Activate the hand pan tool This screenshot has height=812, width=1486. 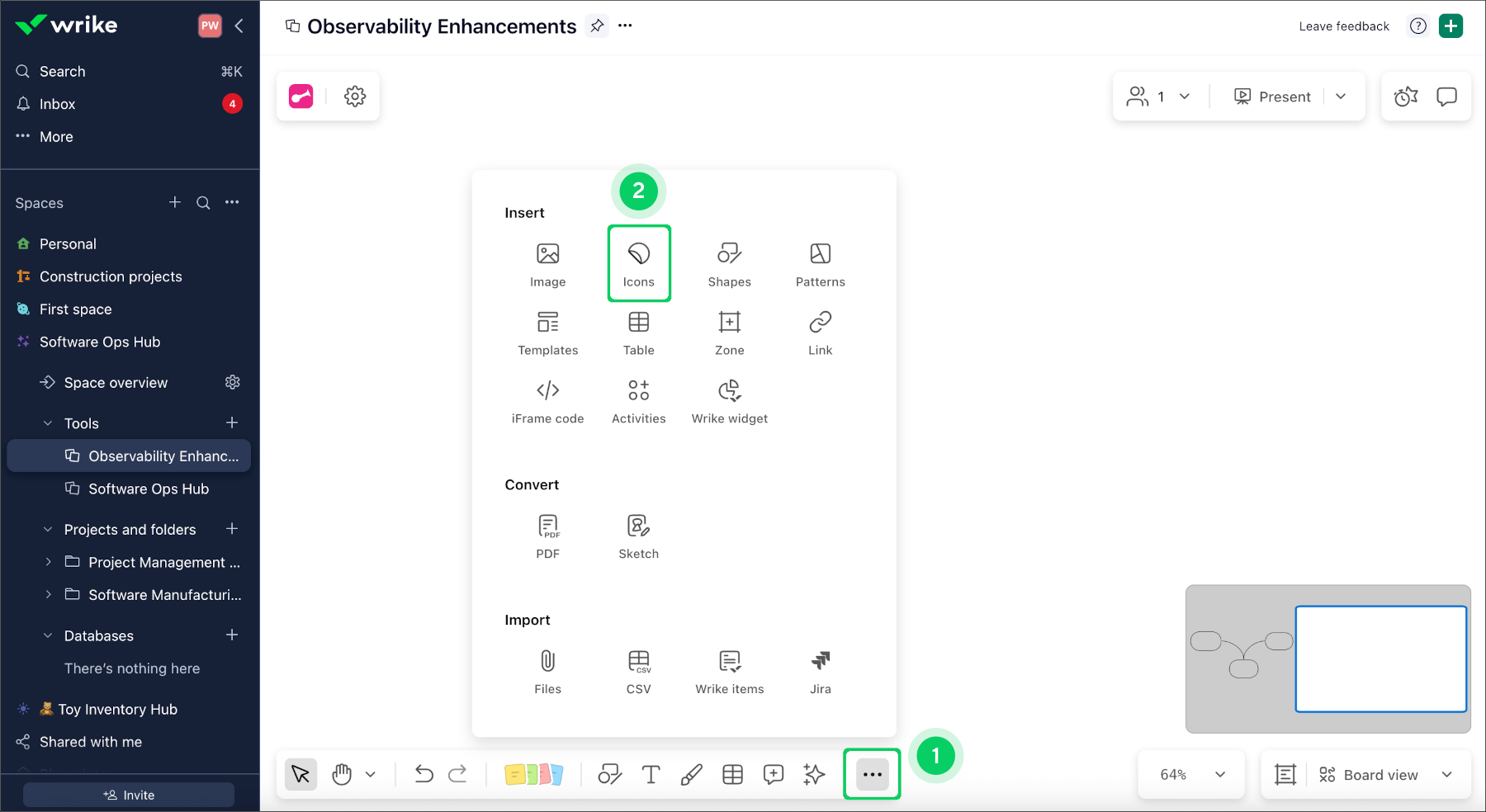point(342,774)
